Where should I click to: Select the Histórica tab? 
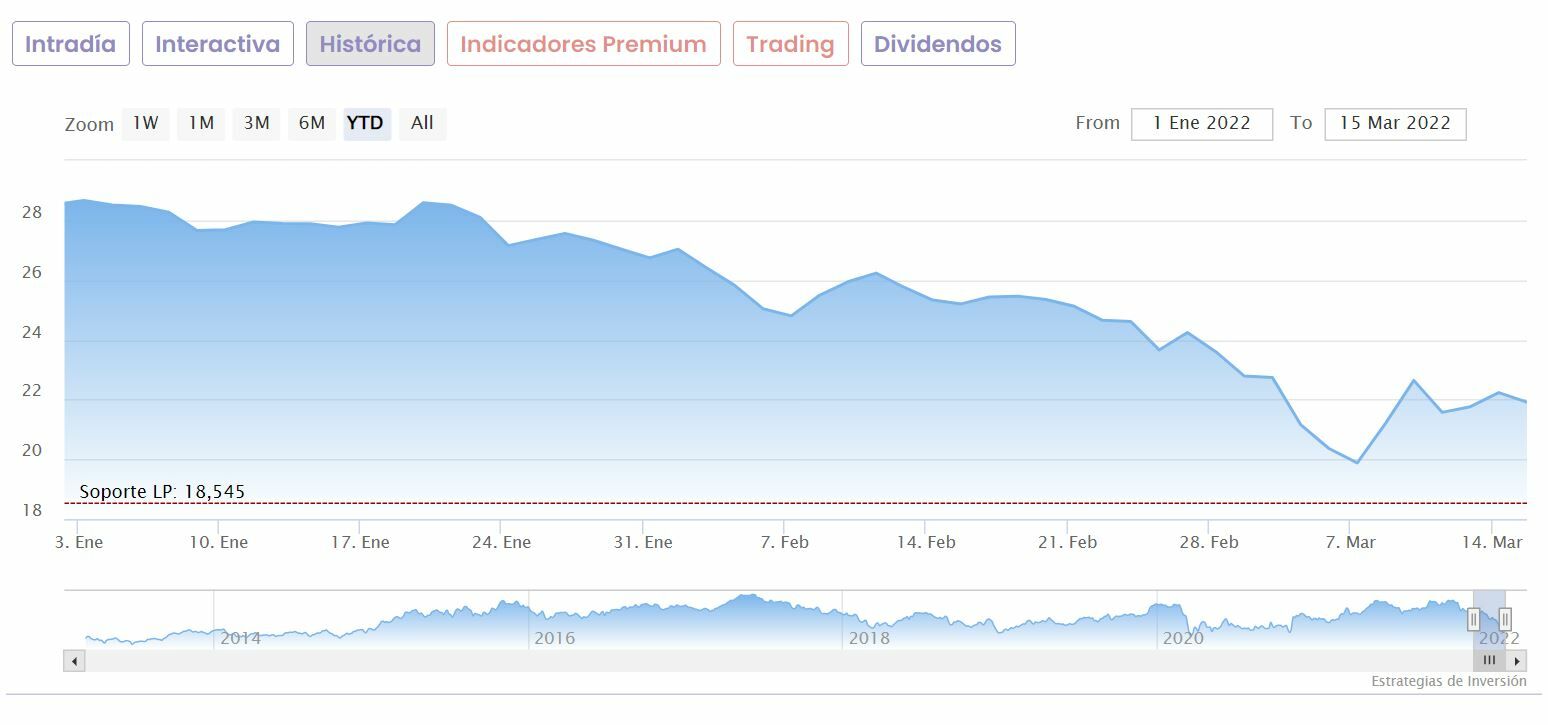pos(370,44)
